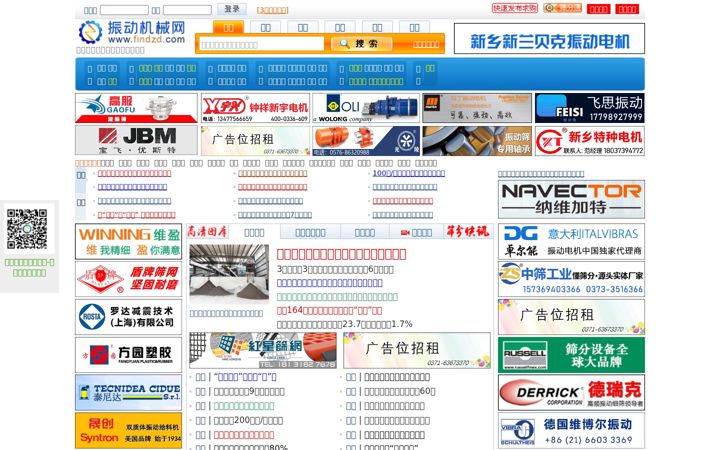Click 广告位招租 banner beside 红星筛网
720x450 pixels.
(x=416, y=350)
